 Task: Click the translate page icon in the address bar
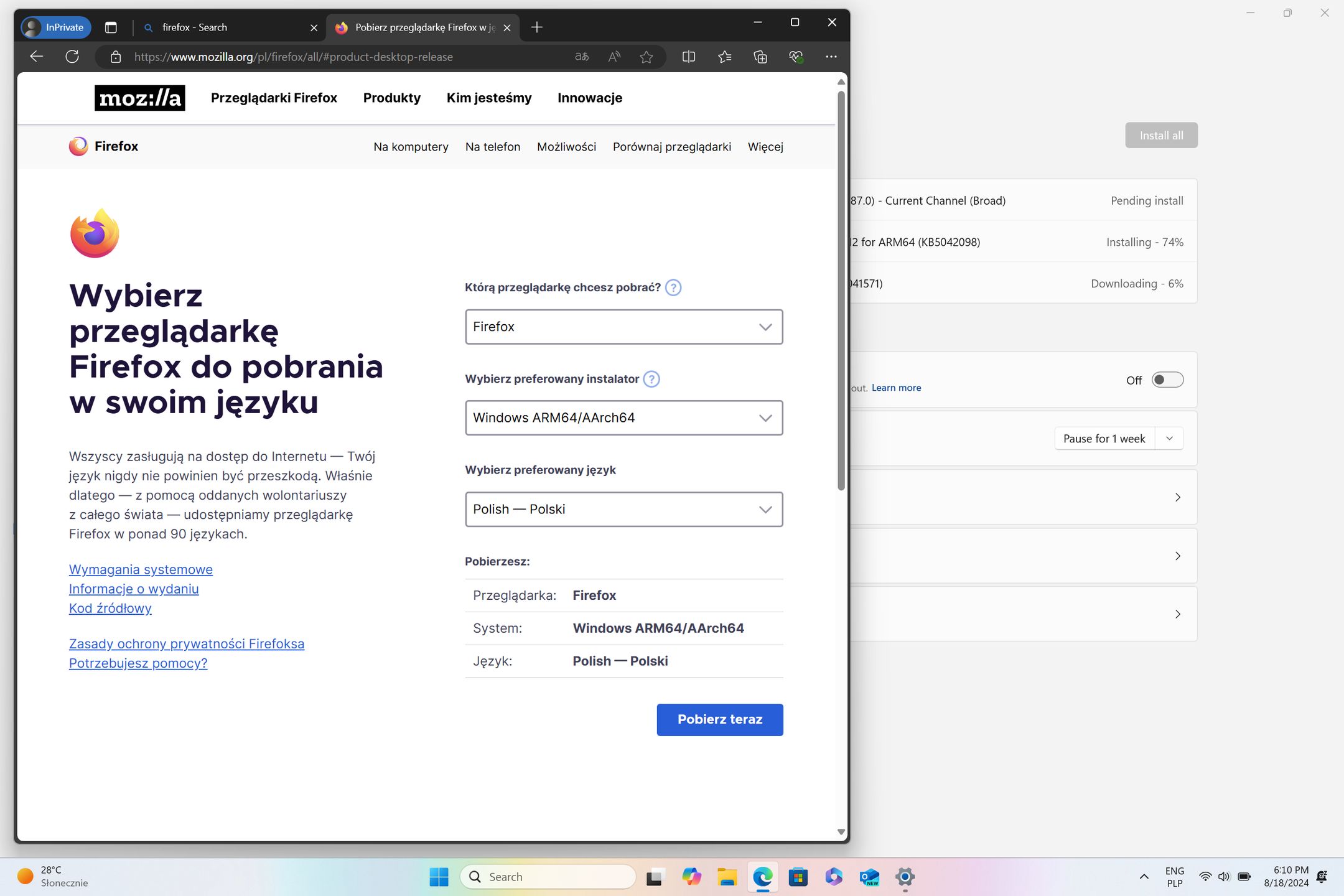582,56
